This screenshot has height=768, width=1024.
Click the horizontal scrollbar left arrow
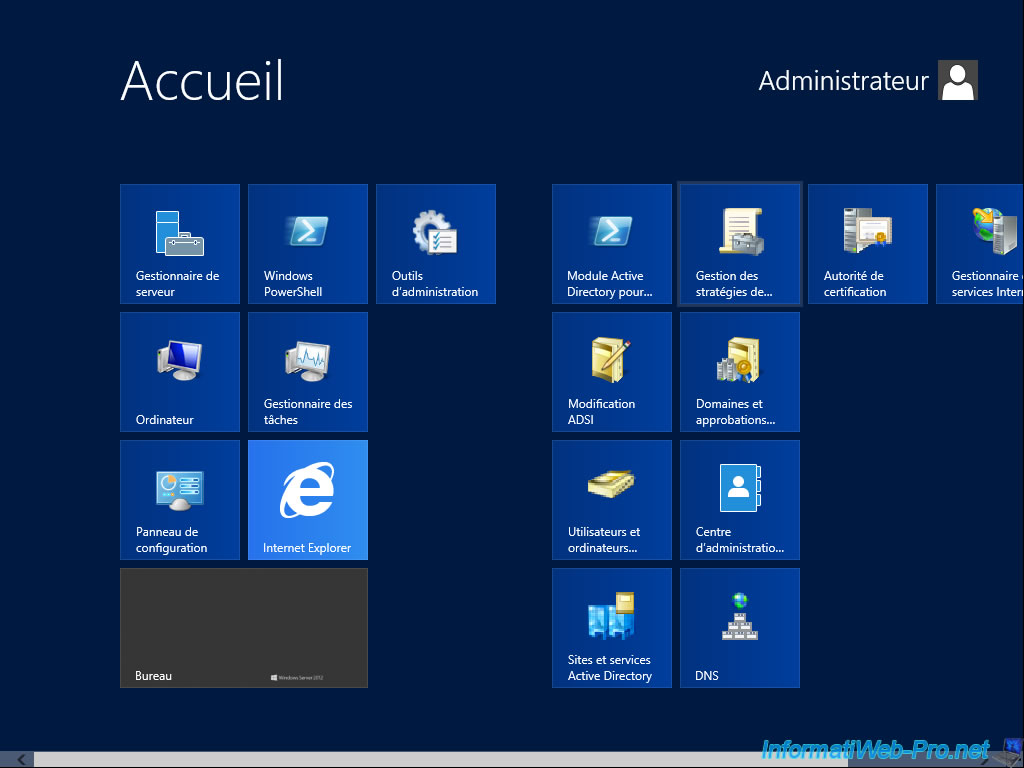point(20,760)
